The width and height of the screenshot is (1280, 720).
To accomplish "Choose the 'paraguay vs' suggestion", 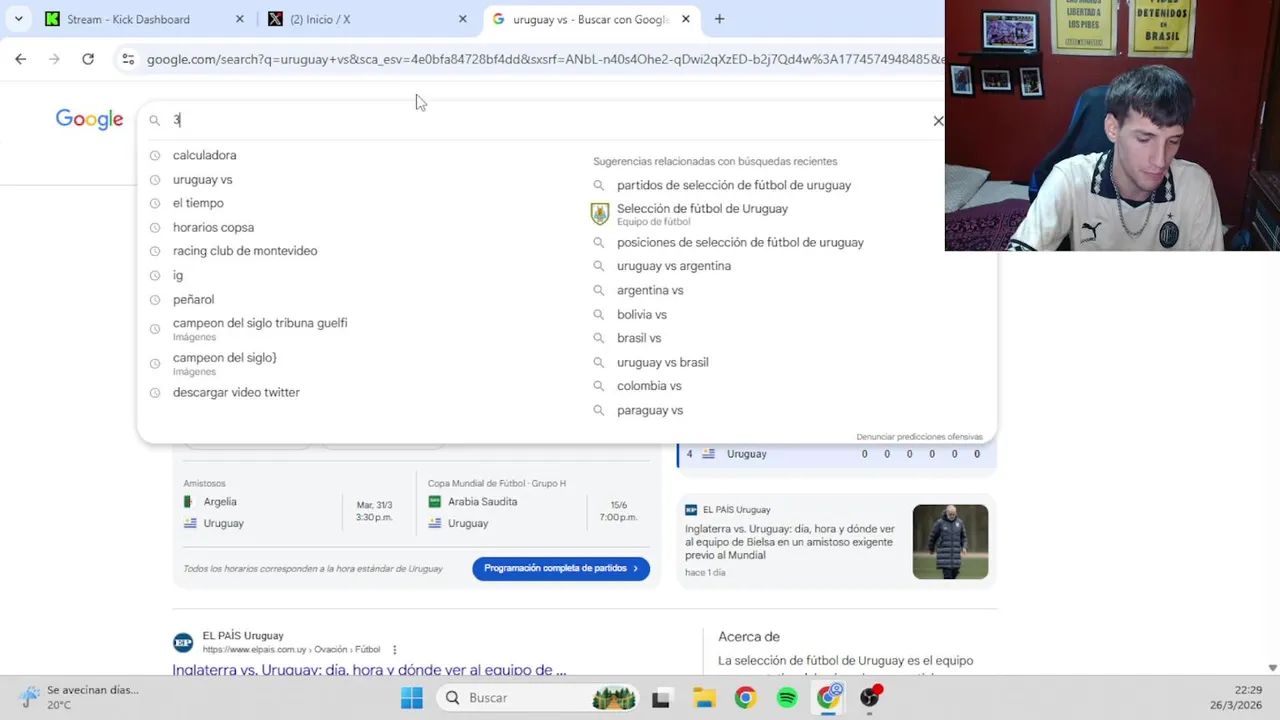I will pyautogui.click(x=650, y=410).
